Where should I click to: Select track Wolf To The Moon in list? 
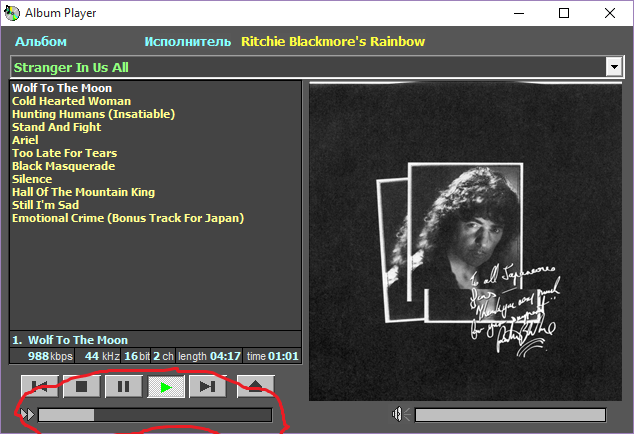pos(62,88)
